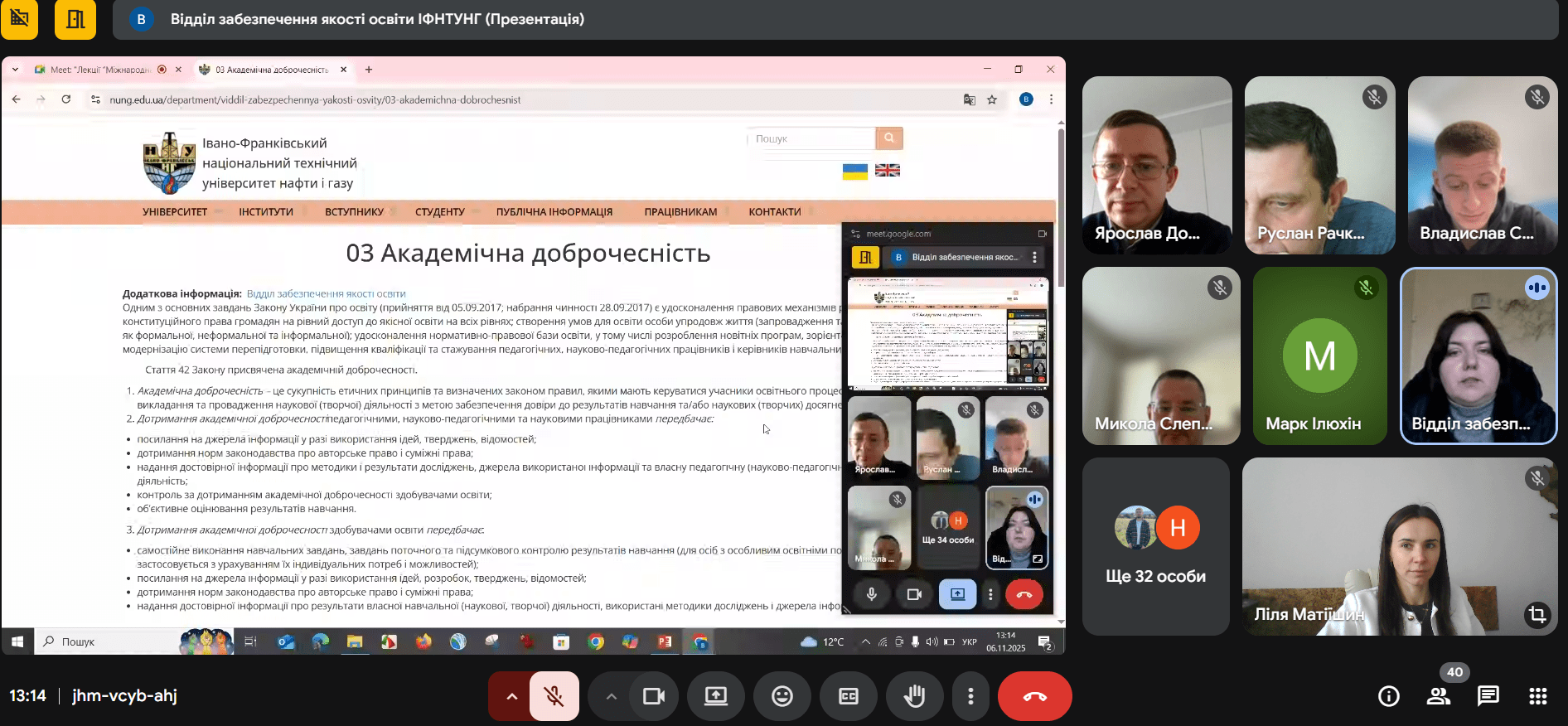Show the participants people list
This screenshot has height=726, width=1568.
pos(1438,696)
